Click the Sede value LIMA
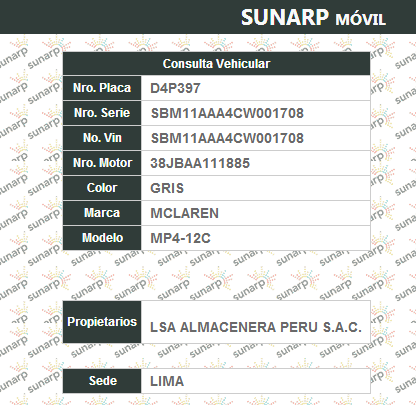 (167, 381)
